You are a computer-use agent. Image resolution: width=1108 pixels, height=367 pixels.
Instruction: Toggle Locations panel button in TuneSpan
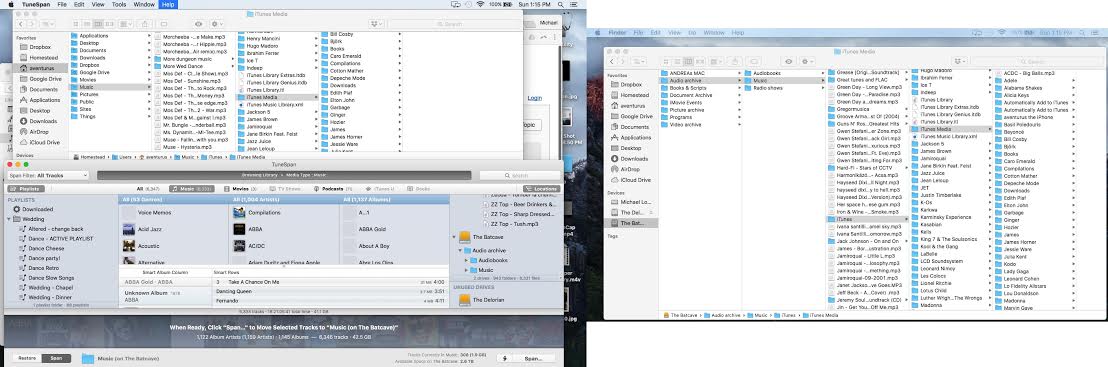pyautogui.click(x=541, y=189)
